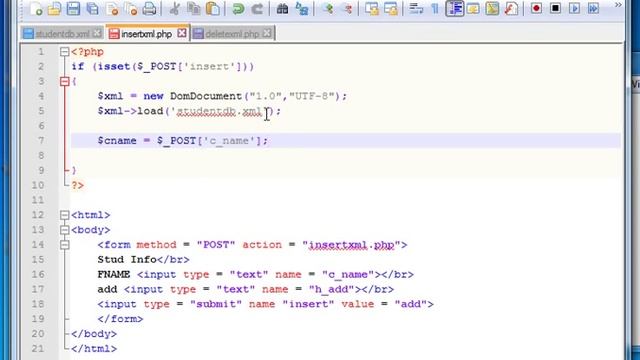Viewport: 640px width, 360px height.
Task: Open a file using folder icon
Action: click(x=54, y=9)
